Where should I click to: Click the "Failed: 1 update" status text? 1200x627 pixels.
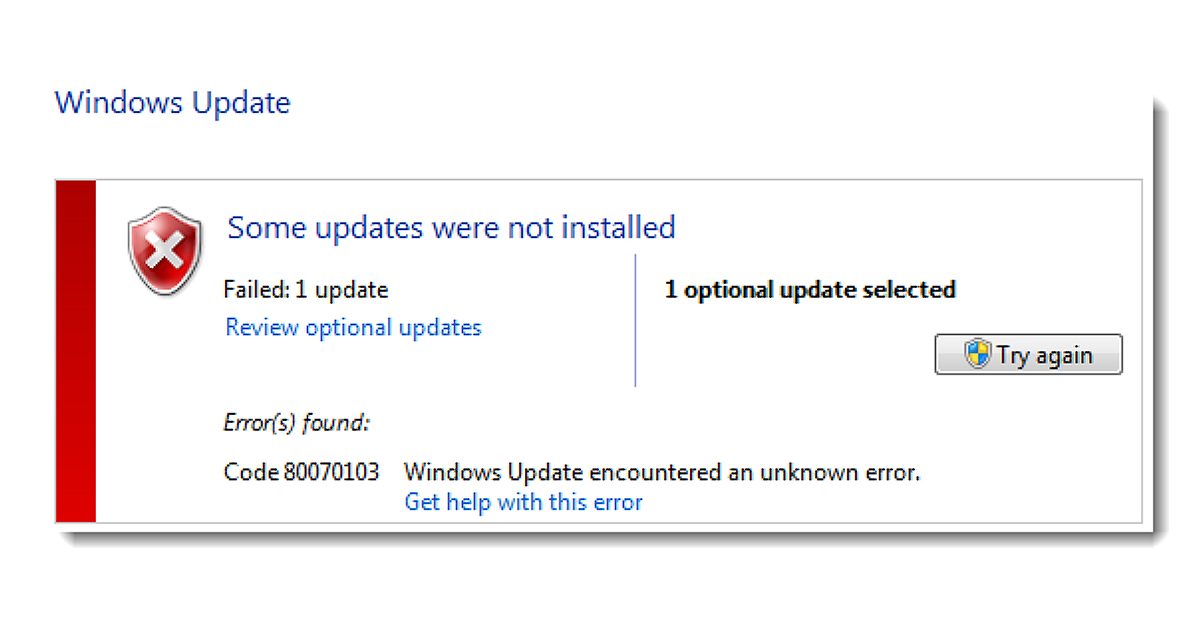click(306, 290)
